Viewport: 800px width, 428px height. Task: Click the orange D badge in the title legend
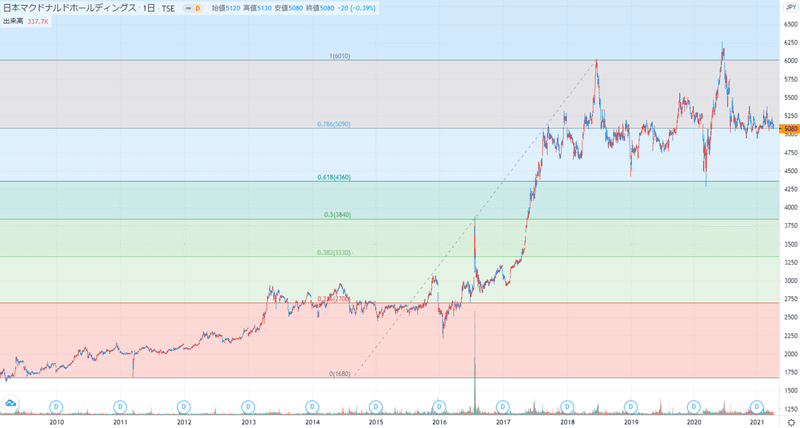coord(197,8)
